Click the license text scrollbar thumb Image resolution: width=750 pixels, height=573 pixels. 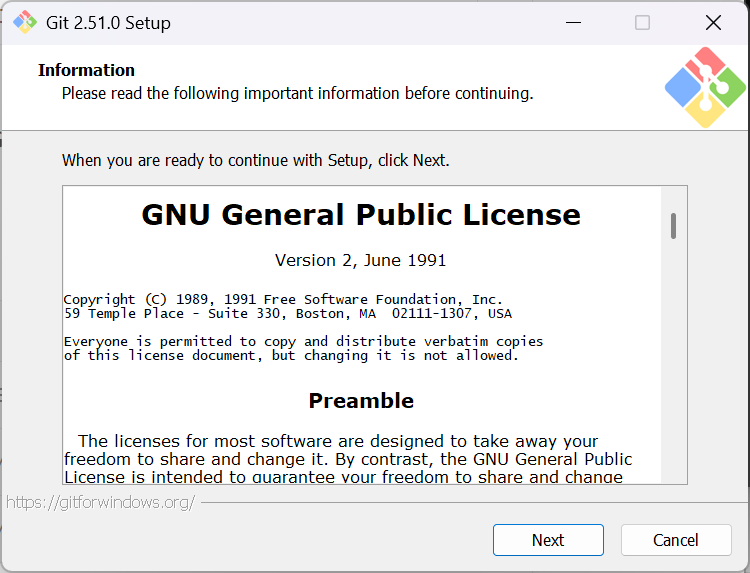point(674,225)
